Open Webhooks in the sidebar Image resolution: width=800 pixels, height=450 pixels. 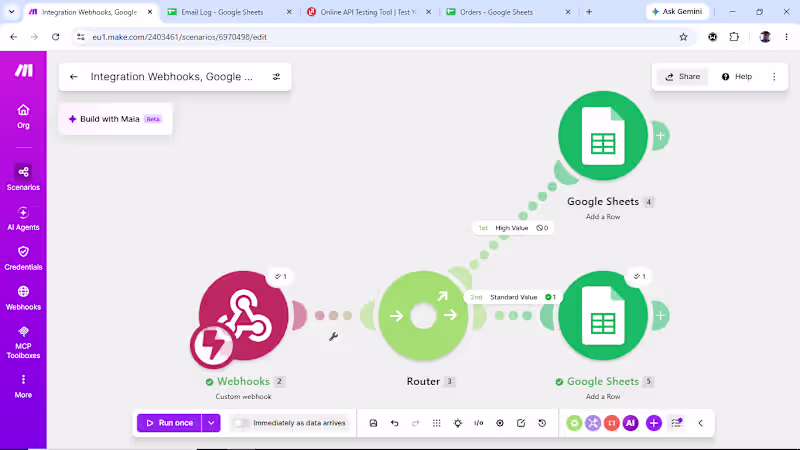[x=23, y=298]
